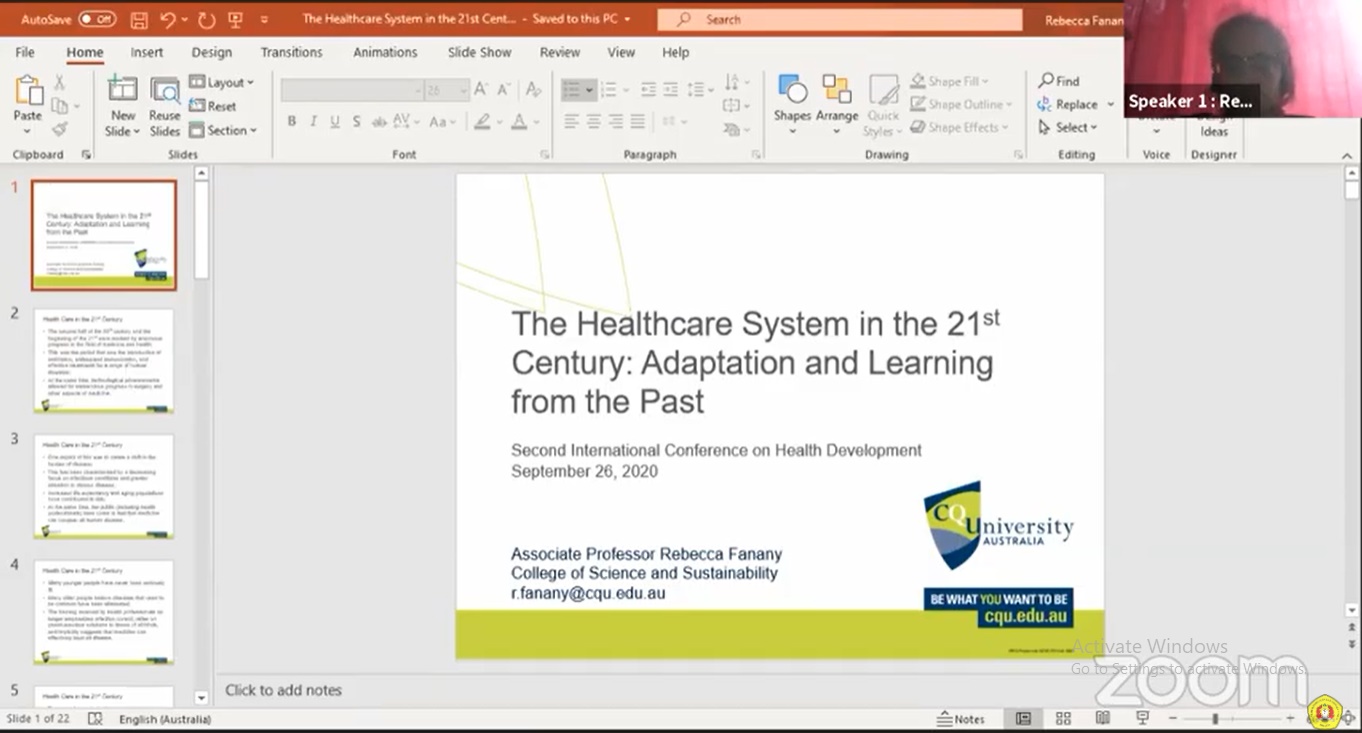Start presentation from beginning icon
The image size is (1362, 733).
pyautogui.click(x=235, y=19)
